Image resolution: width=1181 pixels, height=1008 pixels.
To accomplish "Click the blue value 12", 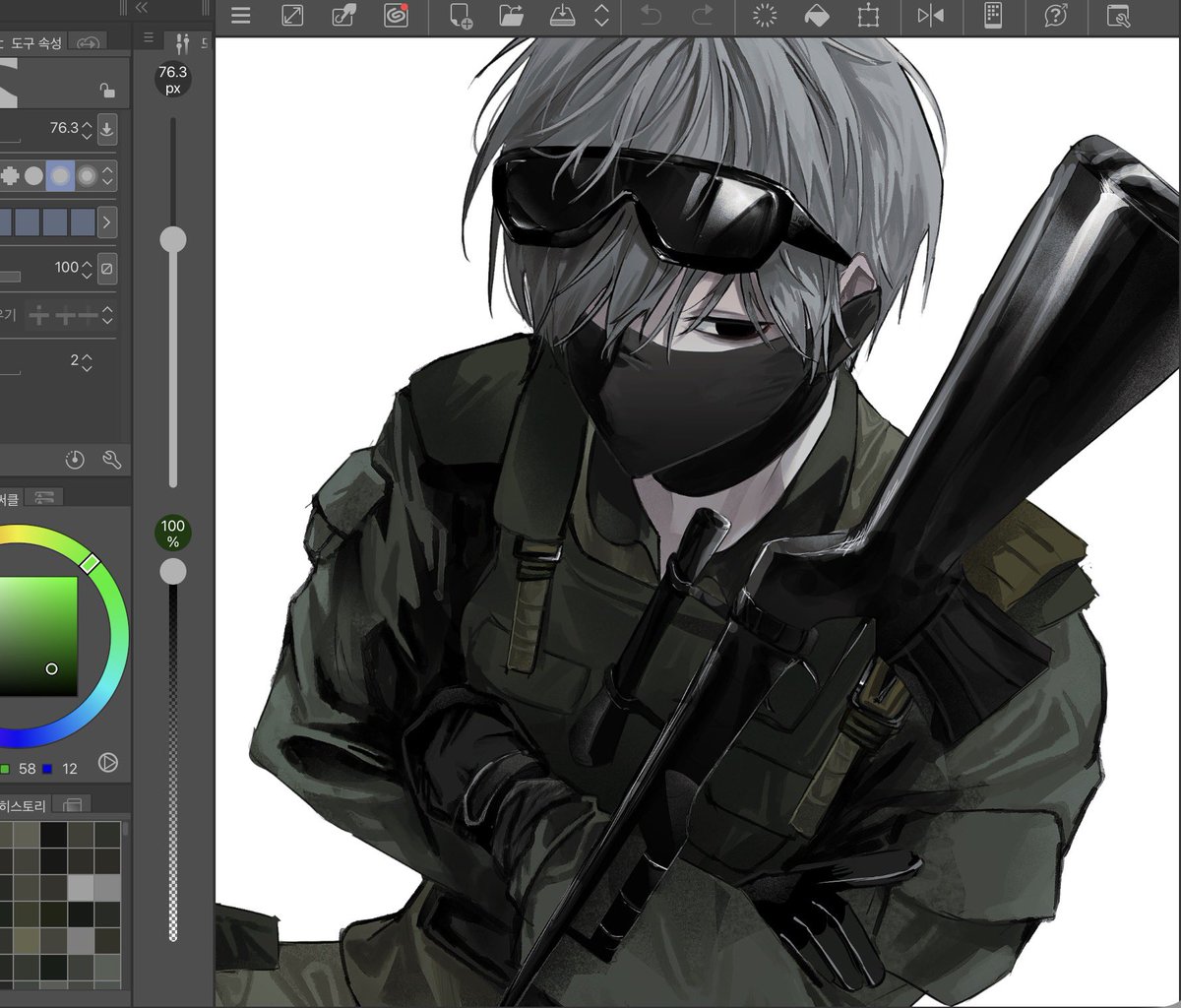I will (69, 768).
